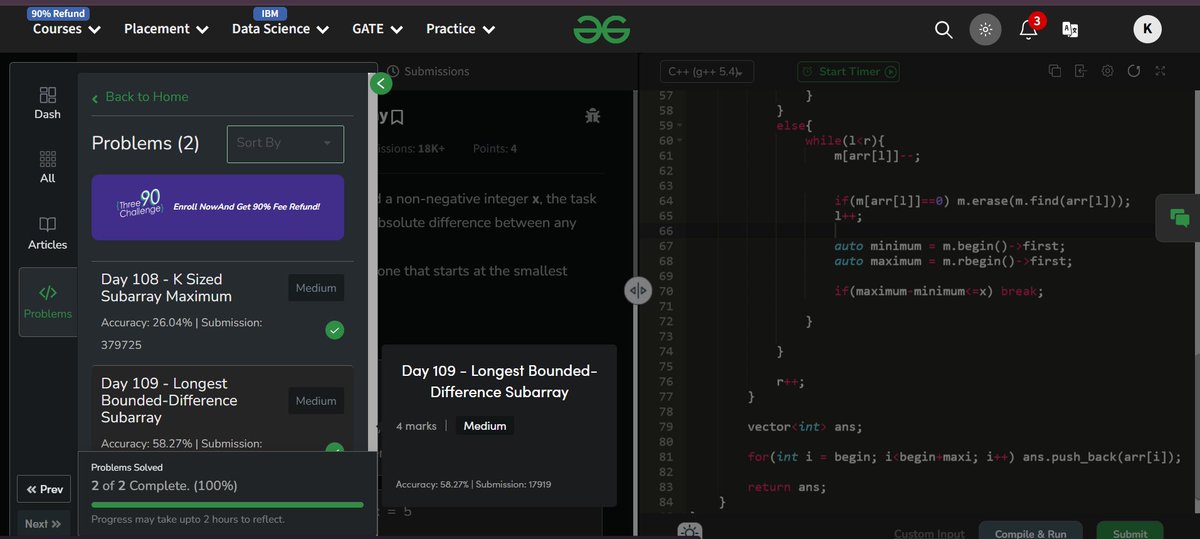The image size is (1200, 539).
Task: Click the GeeksforGeeks logo
Action: [602, 30]
